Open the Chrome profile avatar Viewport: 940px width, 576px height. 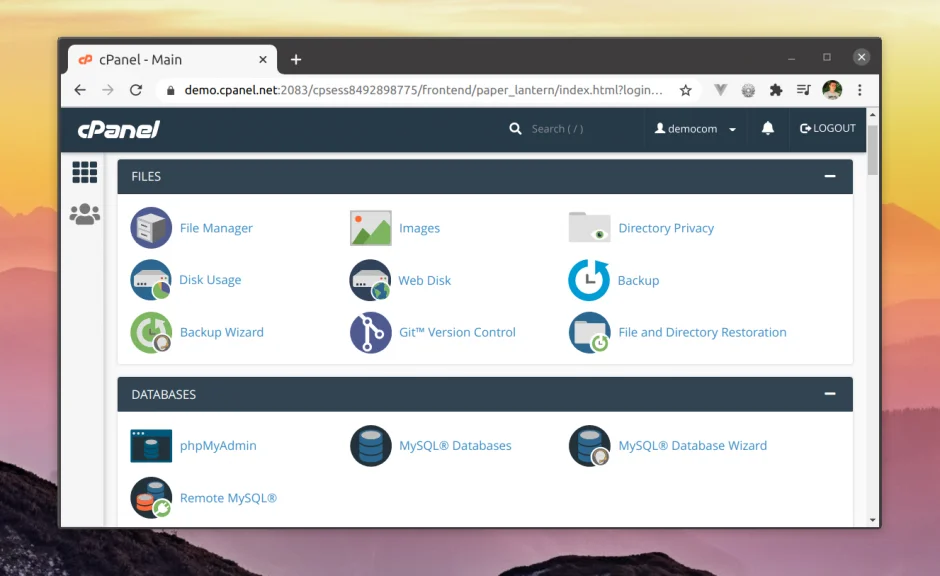click(832, 90)
